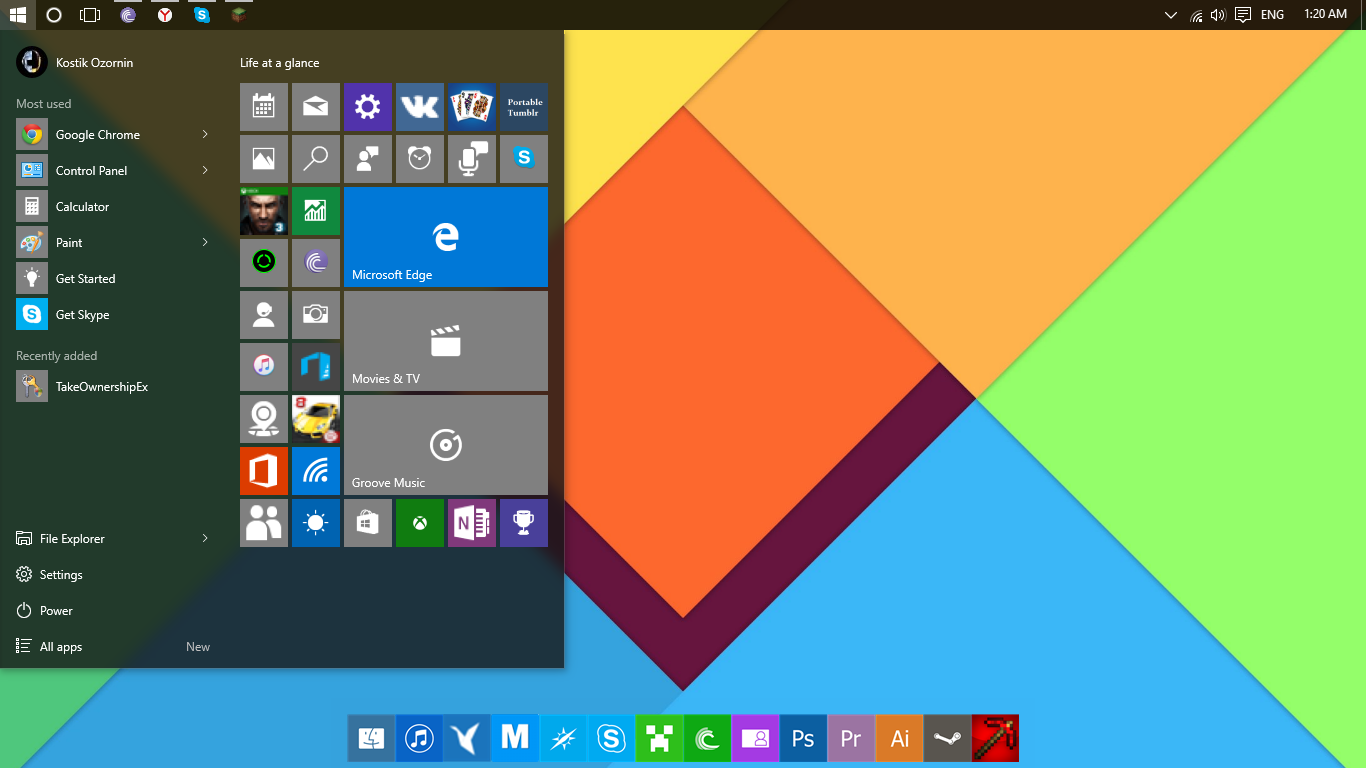This screenshot has height=768, width=1366.
Task: Open the VK tile
Action: click(420, 107)
